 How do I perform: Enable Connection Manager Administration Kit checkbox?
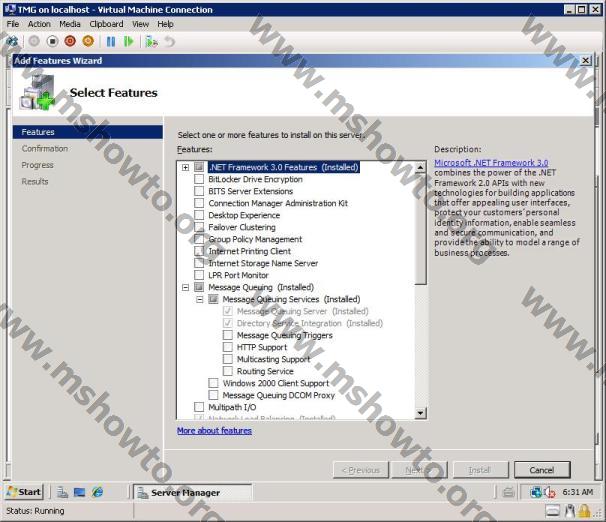tap(199, 203)
